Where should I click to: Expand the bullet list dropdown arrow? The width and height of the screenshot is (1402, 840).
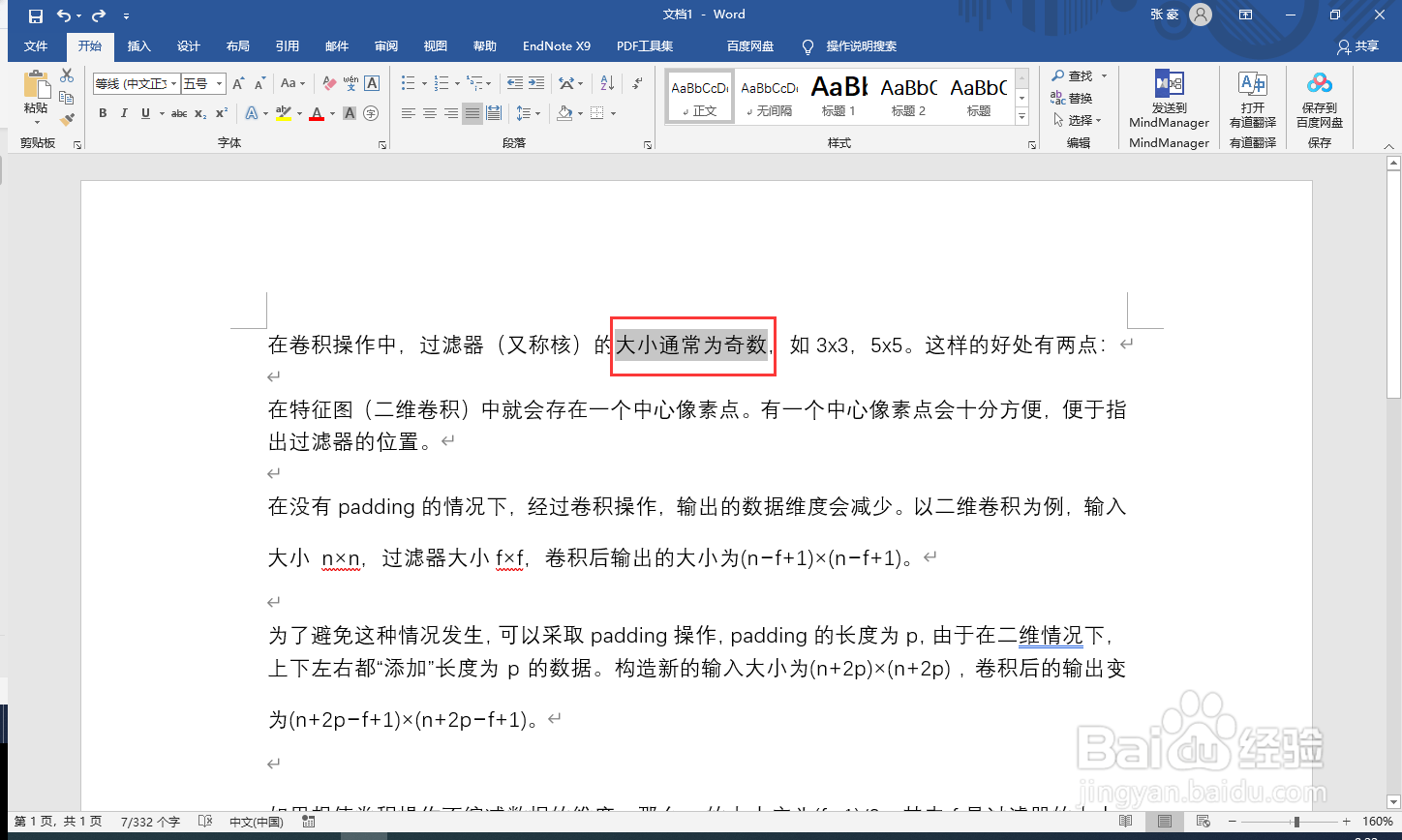425,84
